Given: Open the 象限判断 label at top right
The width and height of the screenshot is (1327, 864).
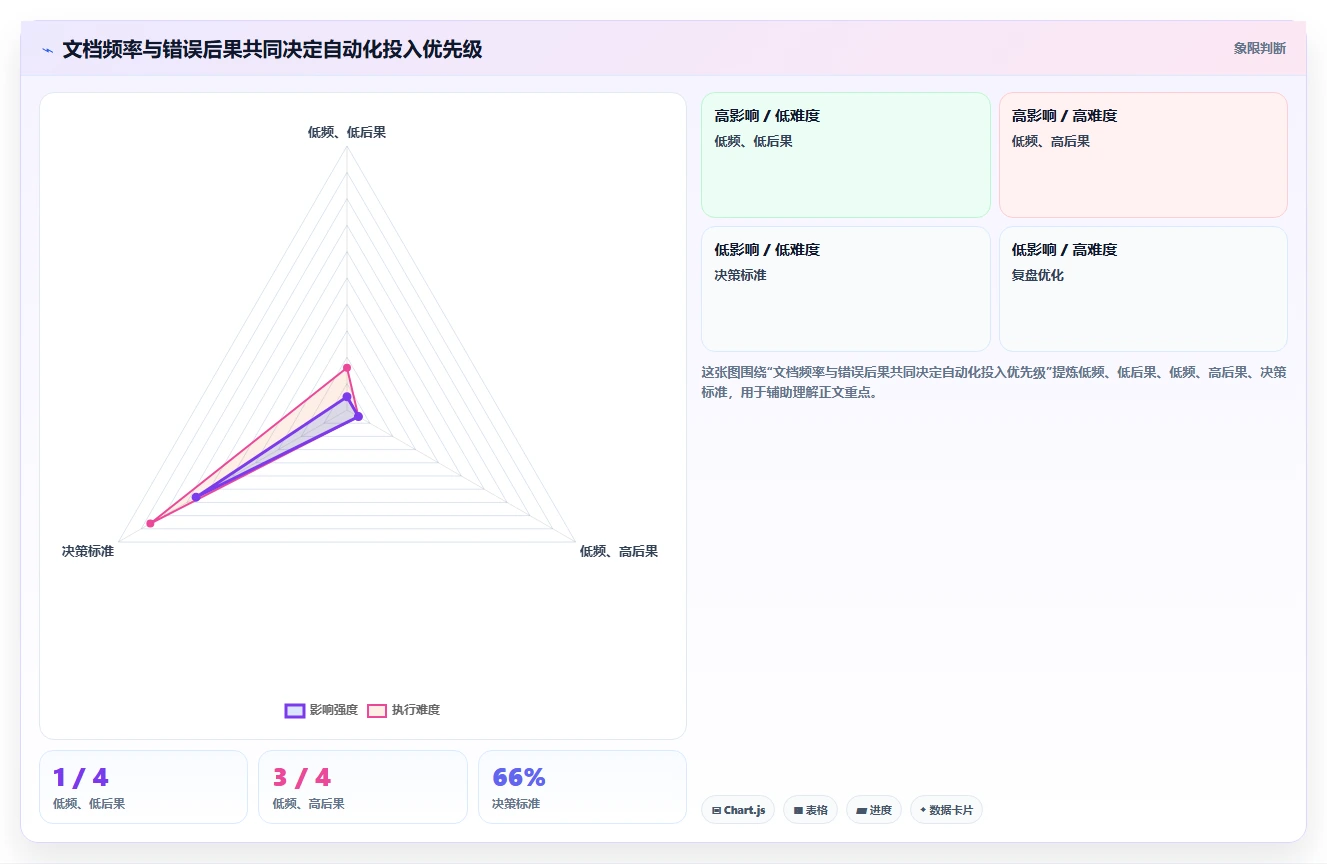Looking at the screenshot, I should 1259,48.
